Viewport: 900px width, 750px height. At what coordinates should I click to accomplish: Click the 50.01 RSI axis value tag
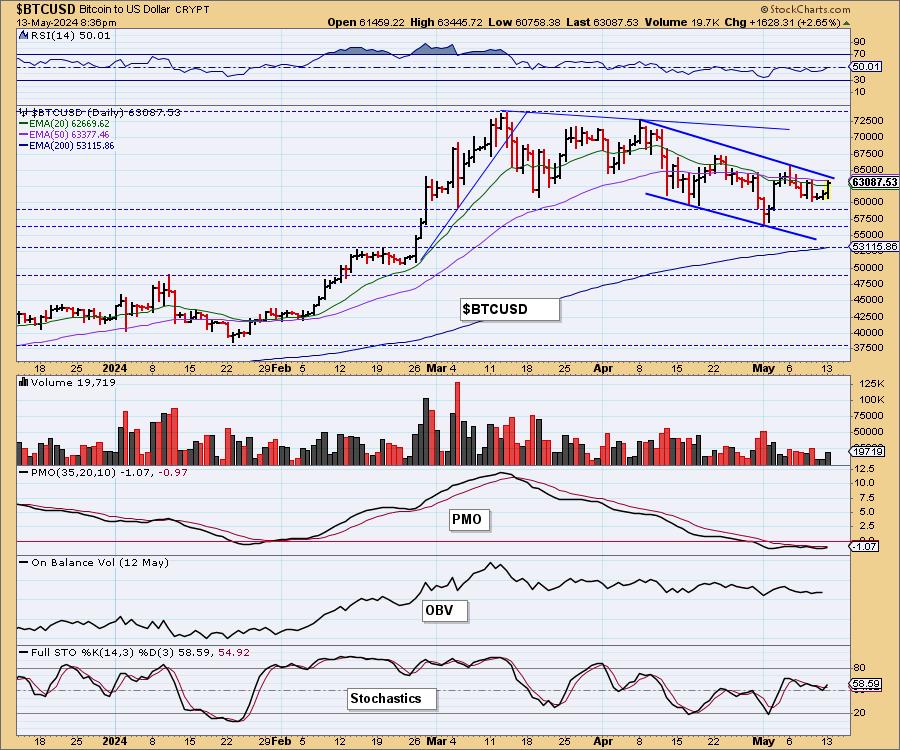(866, 67)
